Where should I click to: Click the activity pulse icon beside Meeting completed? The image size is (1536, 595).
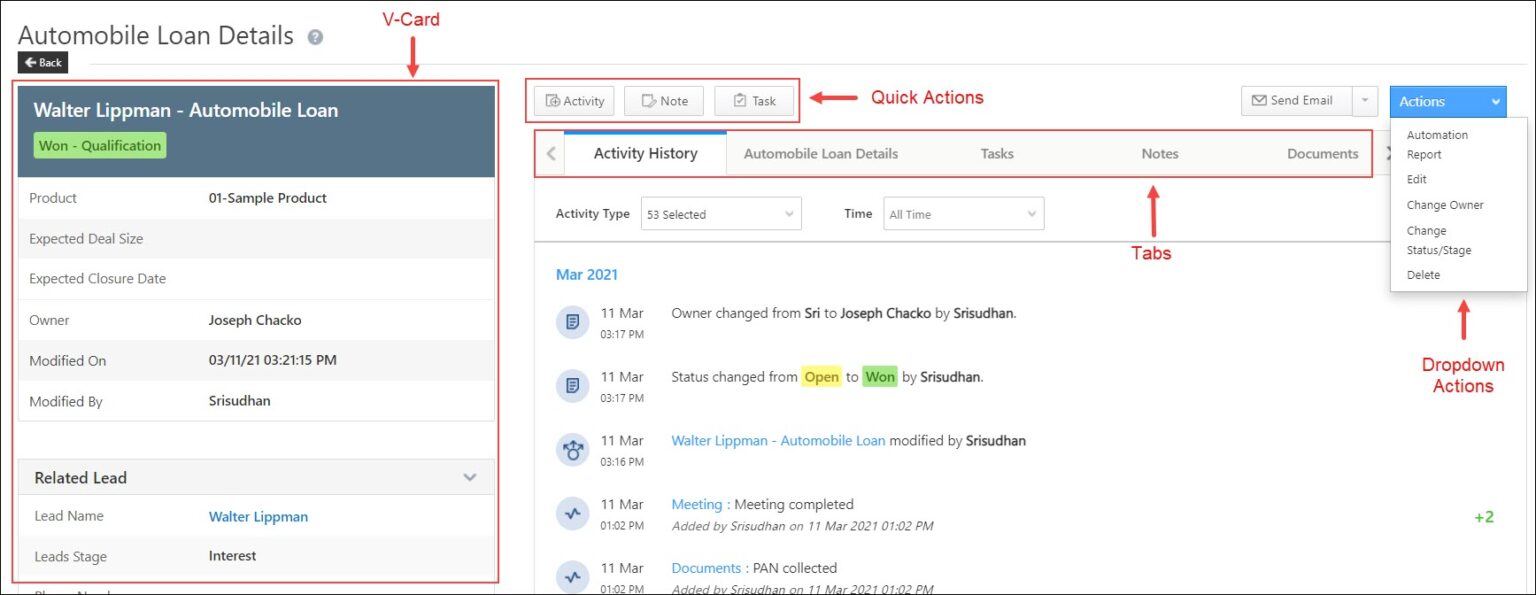[x=572, y=513]
